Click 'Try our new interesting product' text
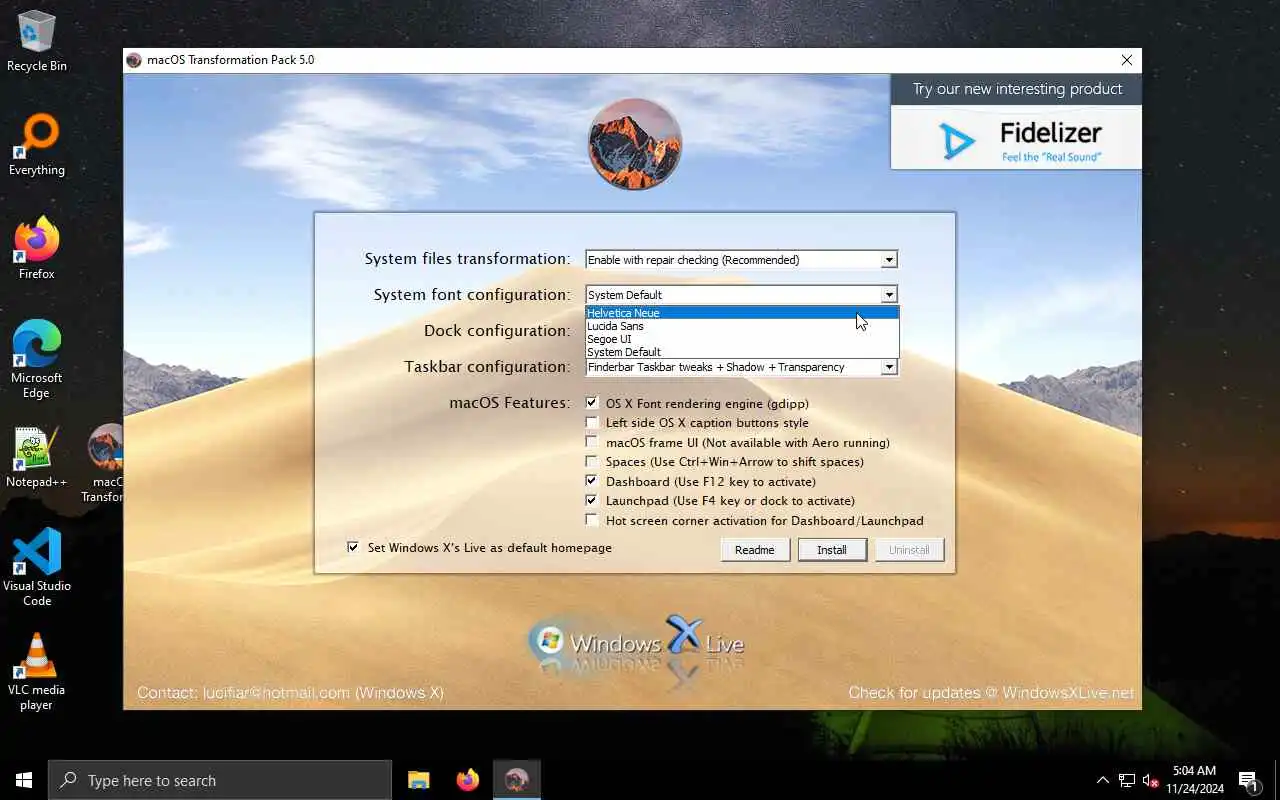Screen dimensions: 1280x800 point(1017,89)
